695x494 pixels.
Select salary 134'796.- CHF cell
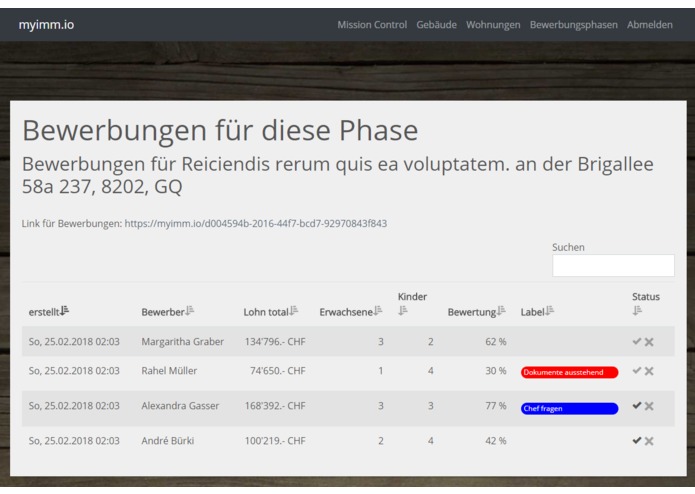(275, 342)
